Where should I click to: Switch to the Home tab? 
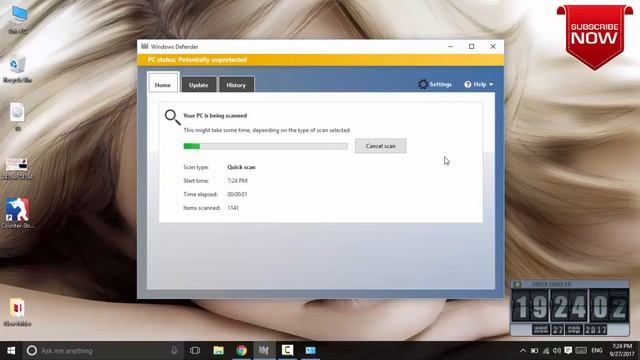[x=163, y=84]
